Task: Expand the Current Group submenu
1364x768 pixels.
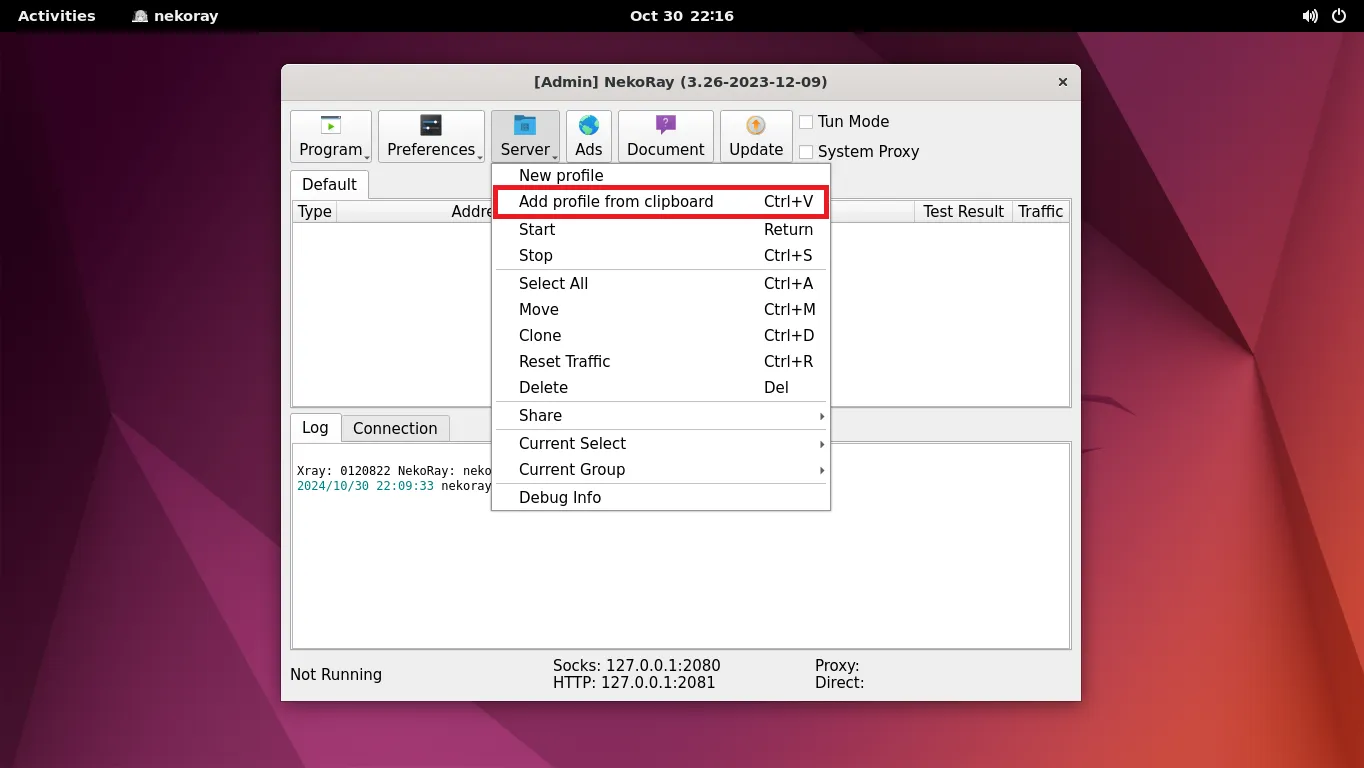Action: click(661, 470)
